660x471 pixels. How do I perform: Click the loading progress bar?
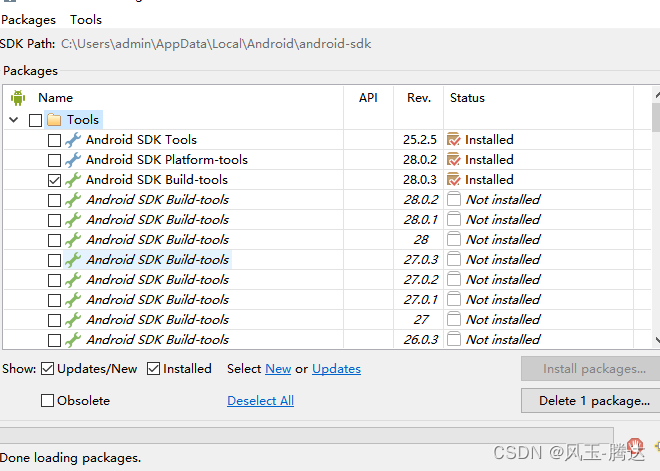tap(306, 435)
